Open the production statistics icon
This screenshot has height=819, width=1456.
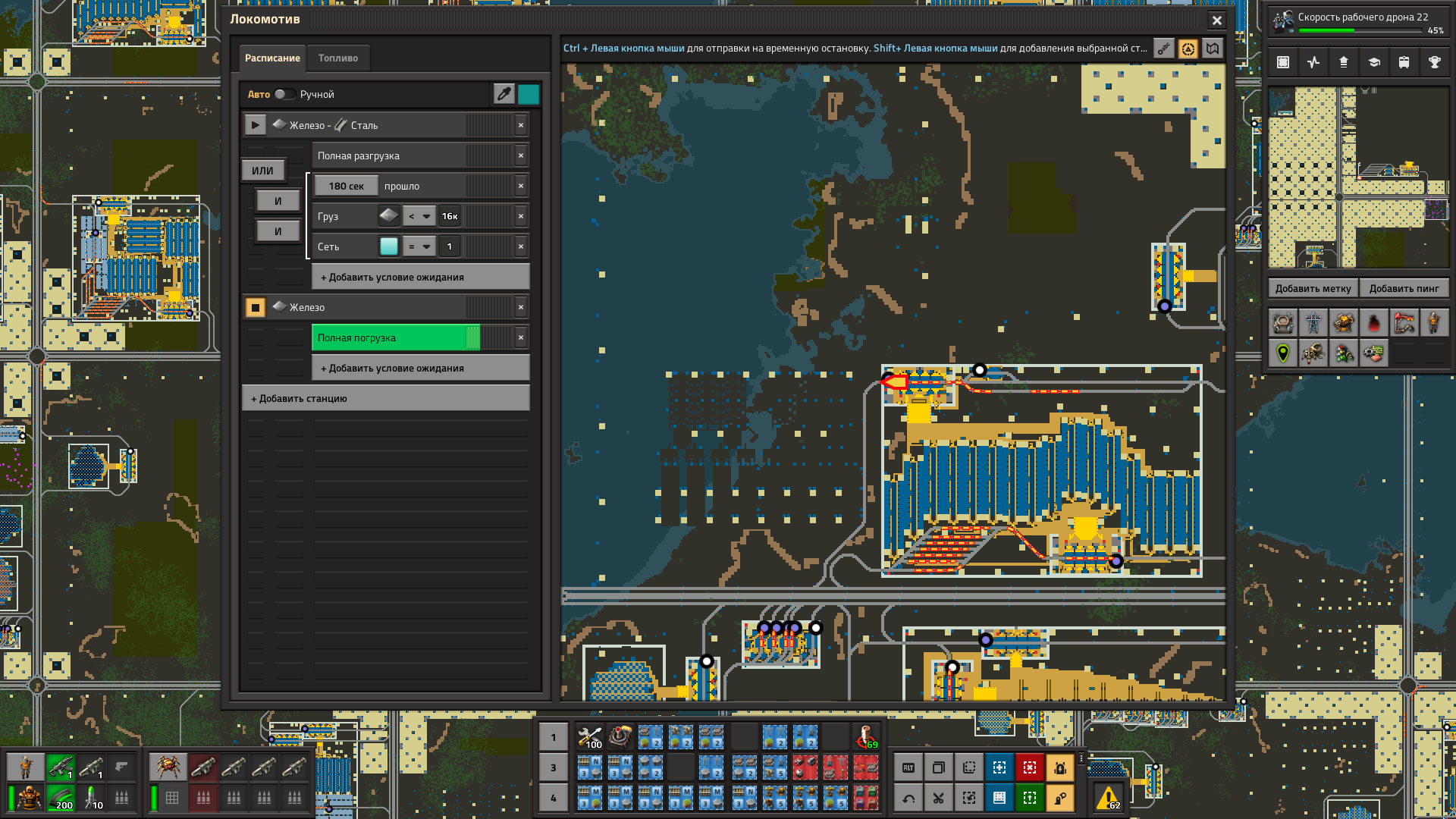1313,62
